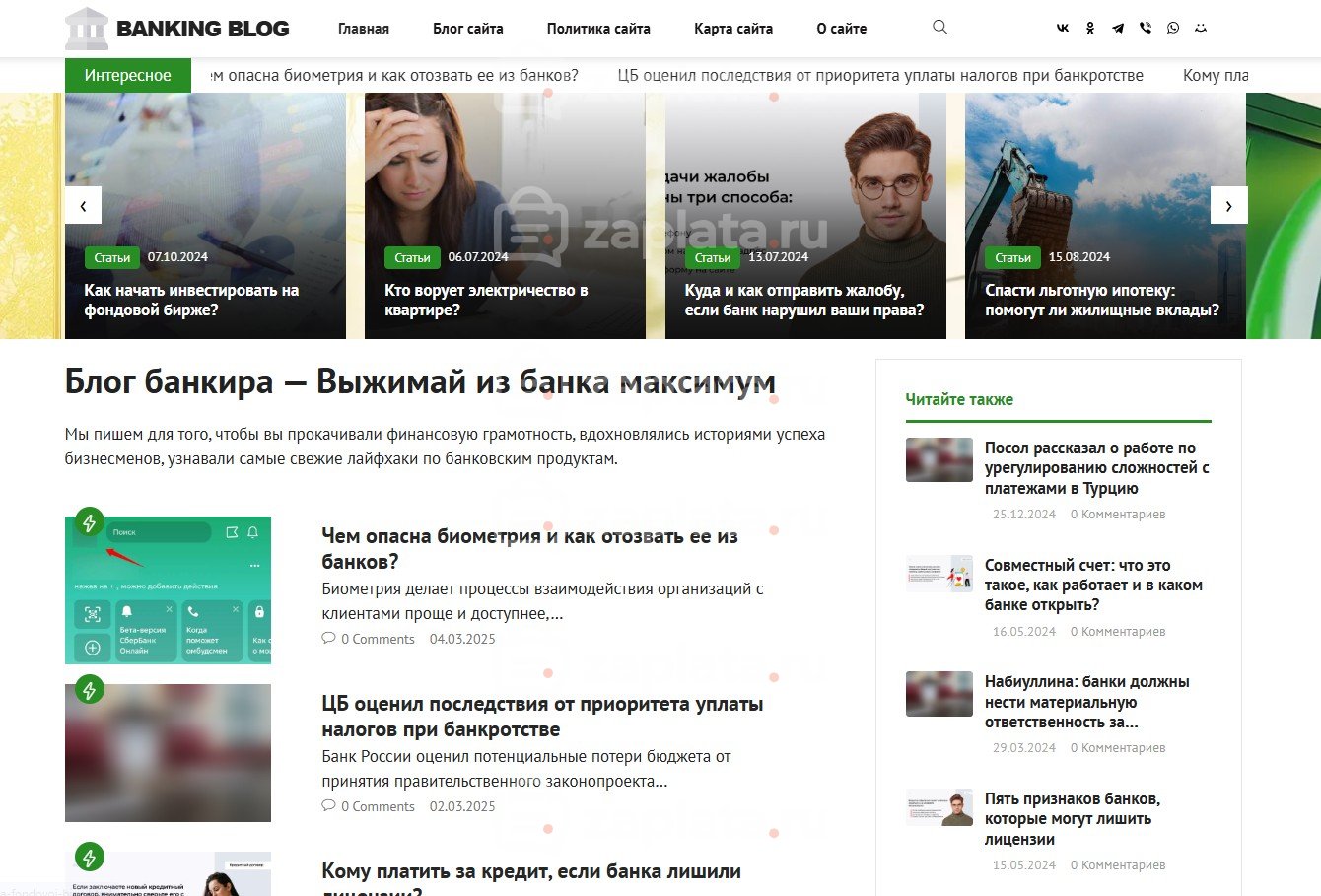Open slide 'Спасти льготную ипотеку'
Image resolution: width=1321 pixels, height=896 pixels.
[1102, 300]
